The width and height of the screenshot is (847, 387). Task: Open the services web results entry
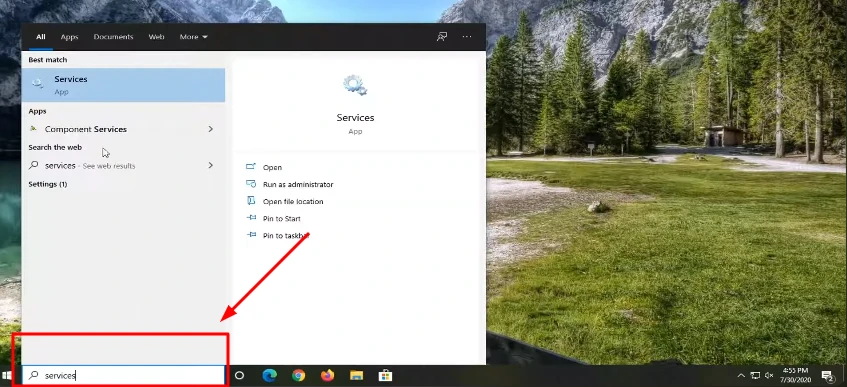pos(123,165)
